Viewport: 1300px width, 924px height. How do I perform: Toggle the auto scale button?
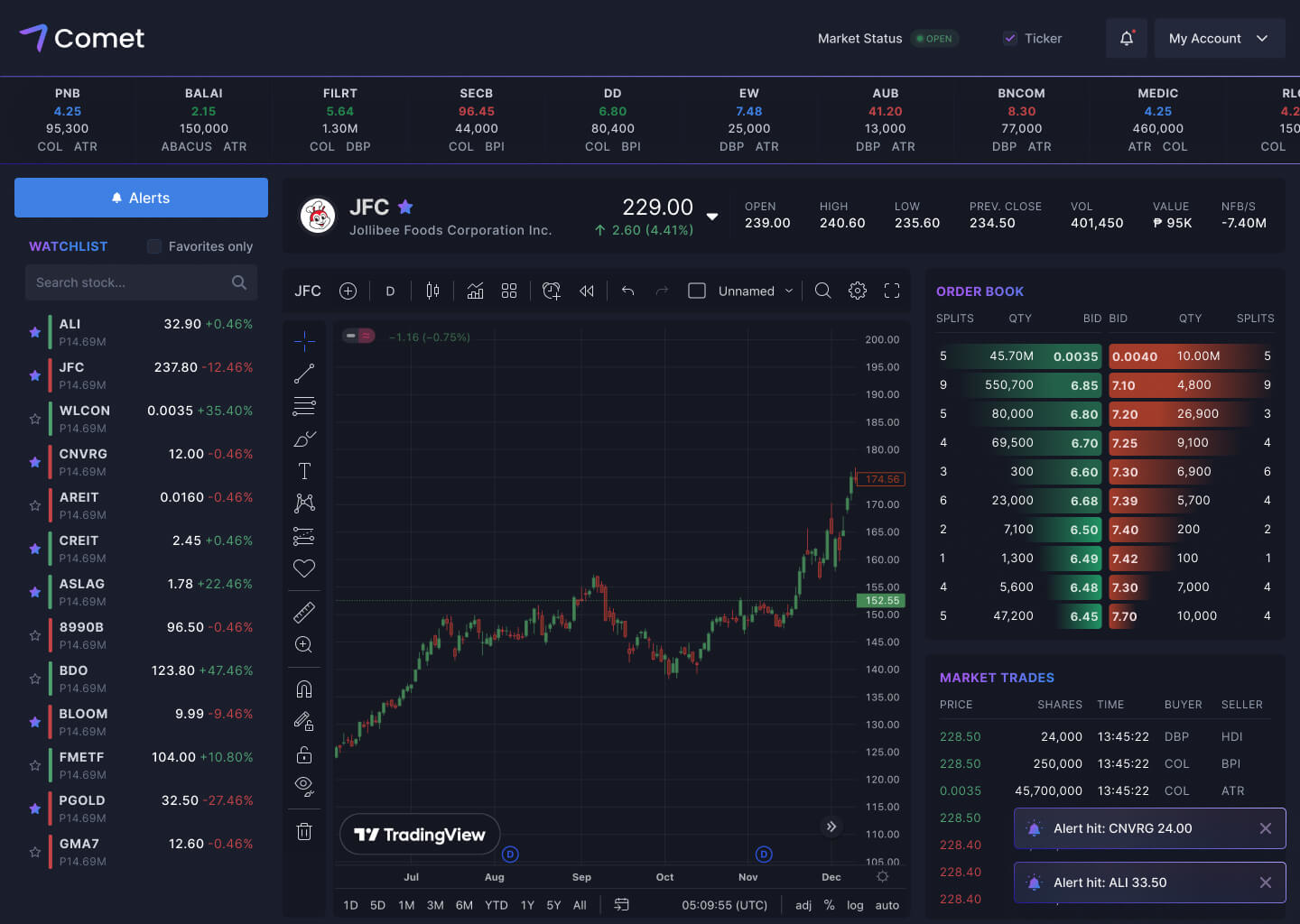click(887, 905)
